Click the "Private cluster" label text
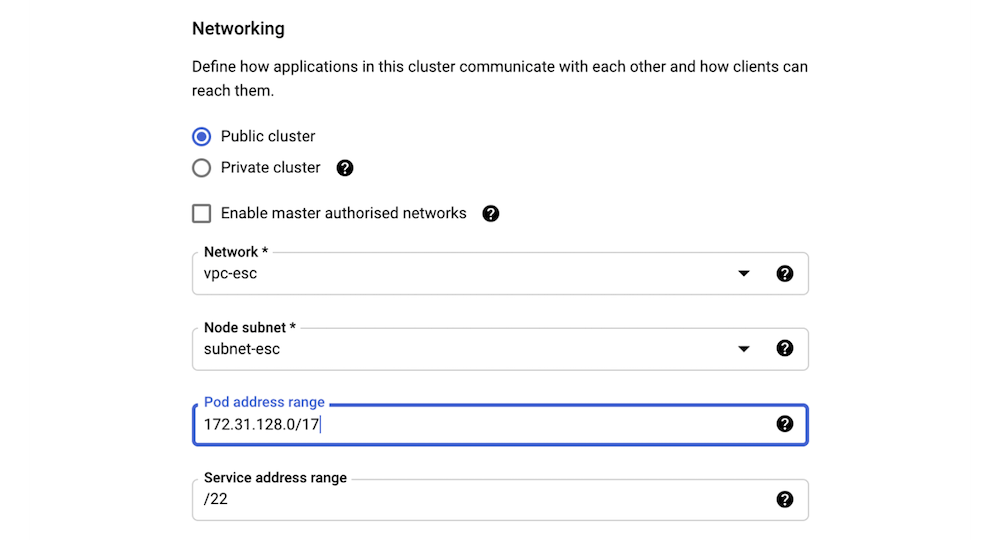 270,168
